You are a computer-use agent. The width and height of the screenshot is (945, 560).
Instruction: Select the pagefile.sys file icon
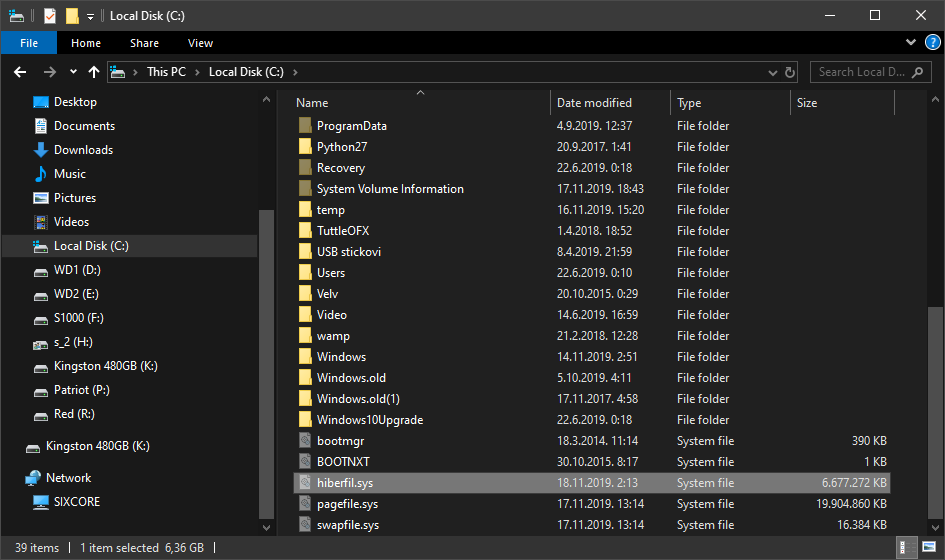click(306, 504)
